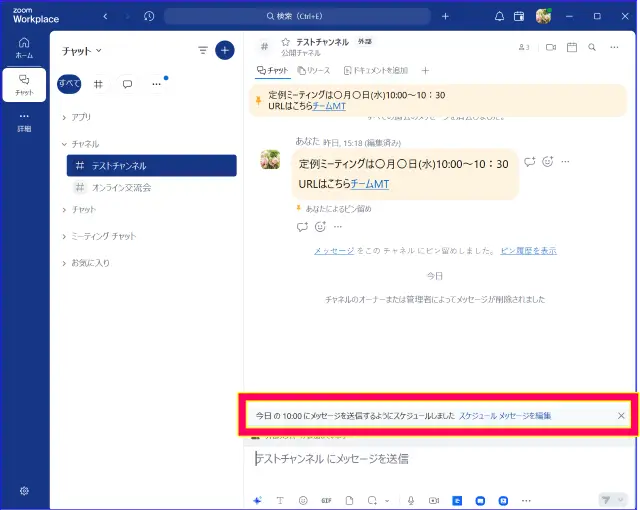The image size is (640, 510).
Task: Click your avatar beside the message
Action: [270, 159]
